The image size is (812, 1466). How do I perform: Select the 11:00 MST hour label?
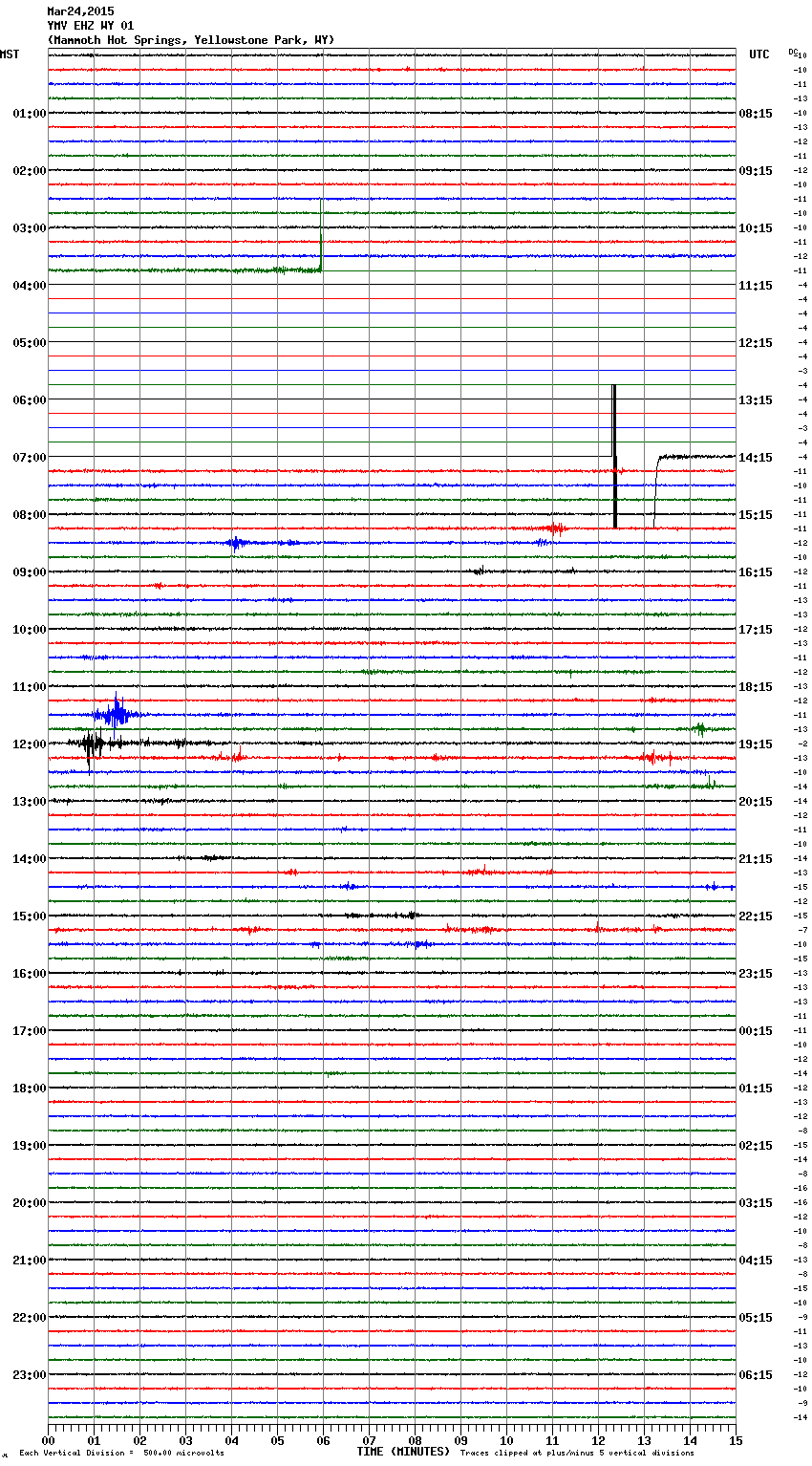point(30,687)
